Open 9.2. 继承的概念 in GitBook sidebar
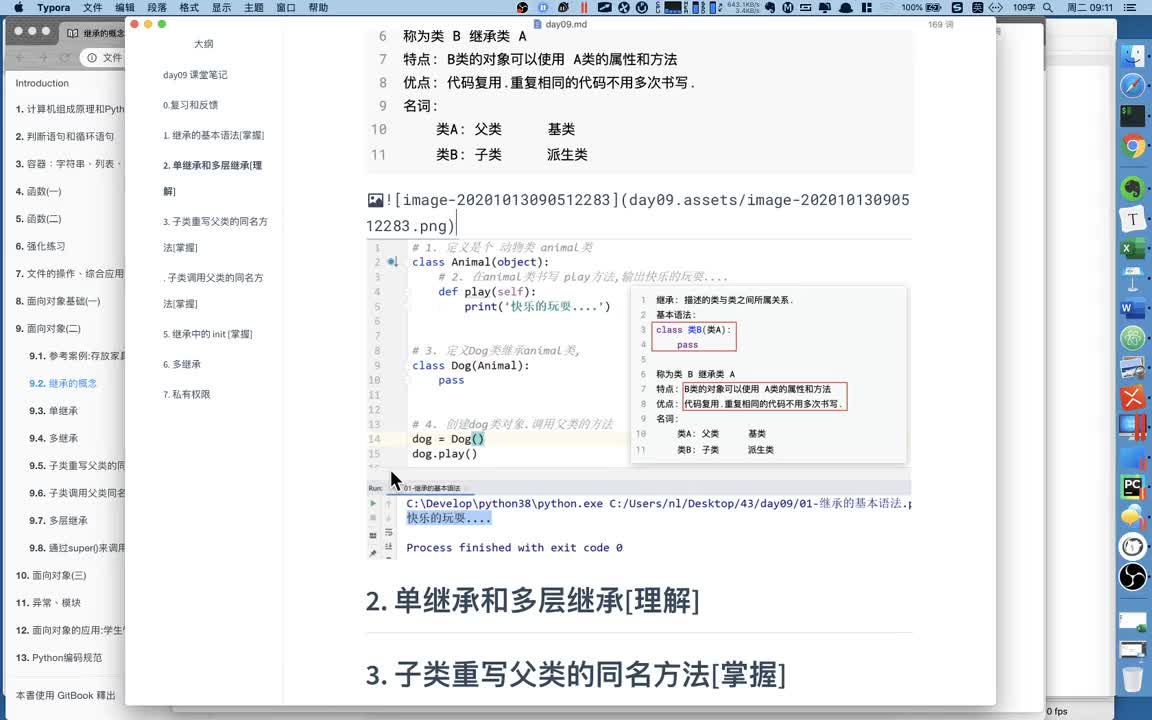 tap(62, 384)
